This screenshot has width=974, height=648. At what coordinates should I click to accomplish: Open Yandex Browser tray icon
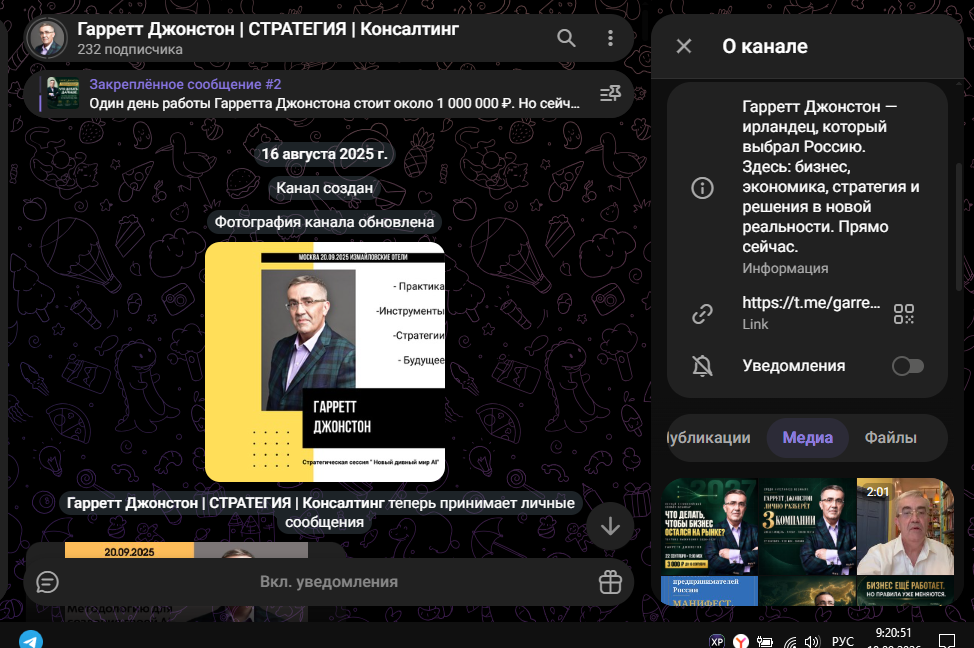740,641
